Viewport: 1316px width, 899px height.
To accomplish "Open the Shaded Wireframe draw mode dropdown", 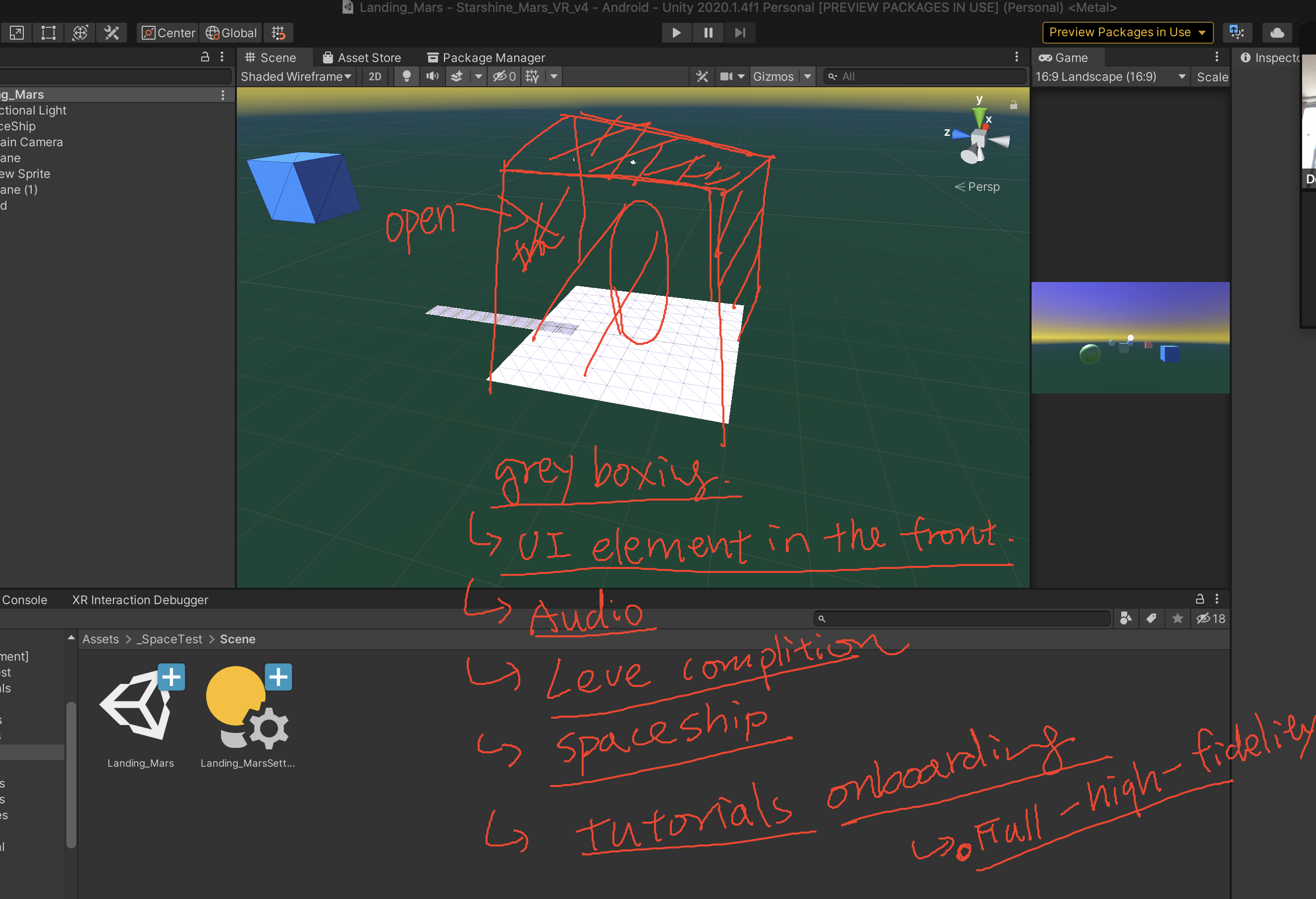I will coord(296,76).
